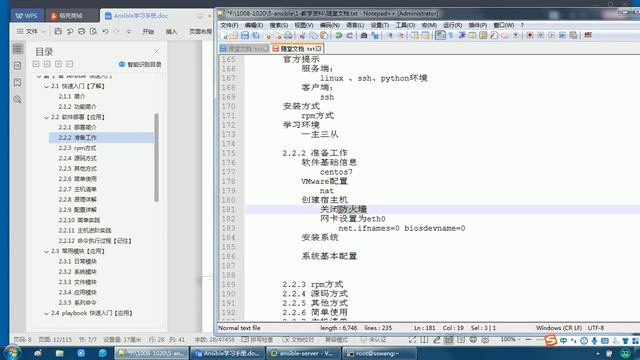Switch to active 随堂文档.txt Notepad++ tab
The height and width of the screenshot is (360, 640).
click(297, 49)
